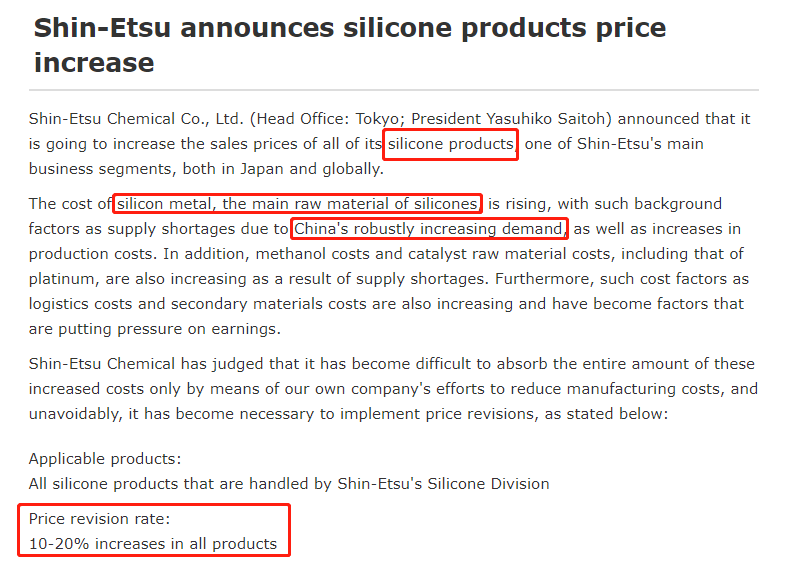Image resolution: width=785 pixels, height=567 pixels.
Task: Click the 'Price revision rate:' label
Action: point(99,519)
